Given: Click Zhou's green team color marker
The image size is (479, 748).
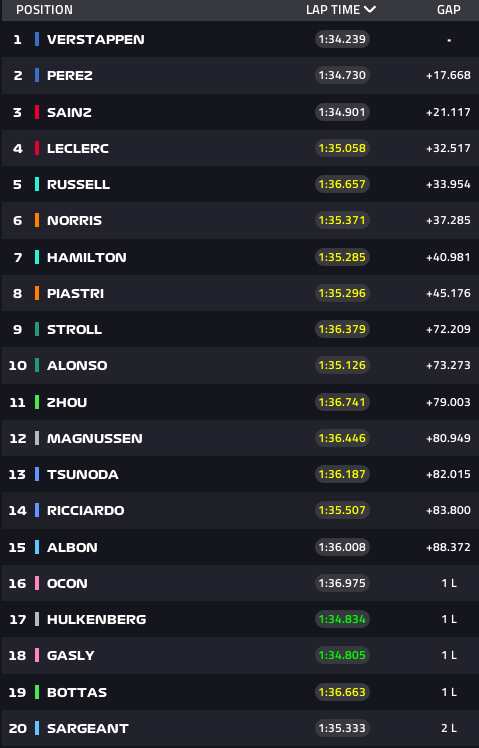Looking at the screenshot, I should (x=37, y=402).
